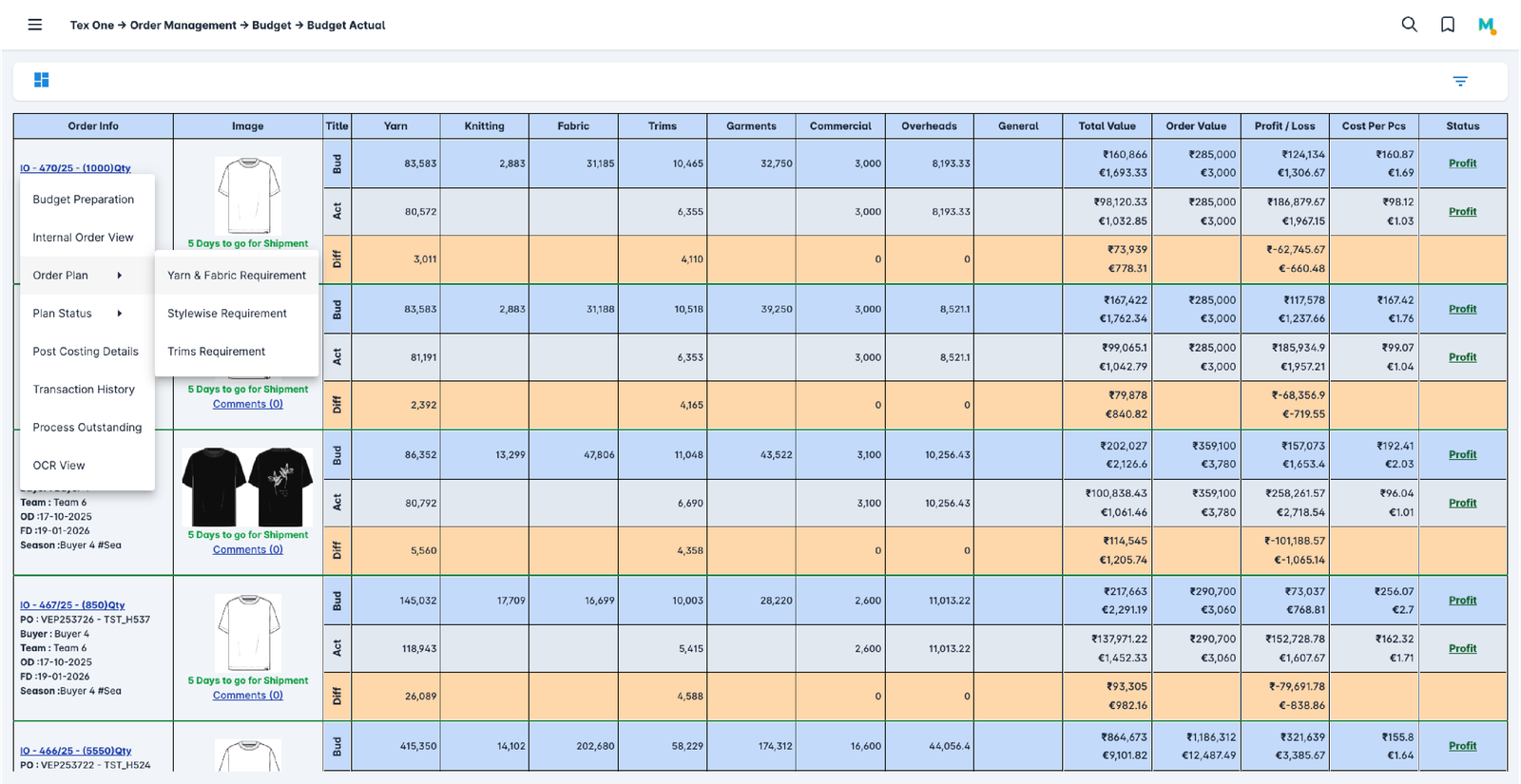1521x784 pixels.
Task: Click the search magnifier icon
Action: [1409, 25]
